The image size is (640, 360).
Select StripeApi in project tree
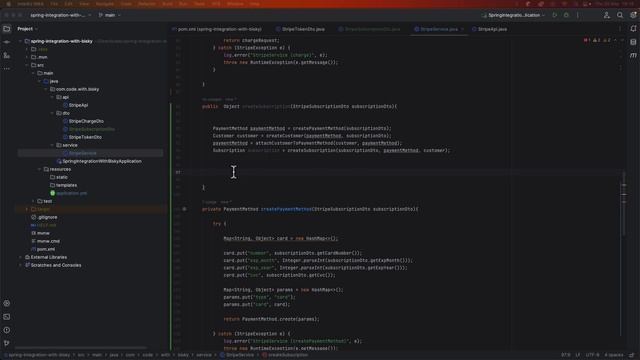[x=78, y=105]
